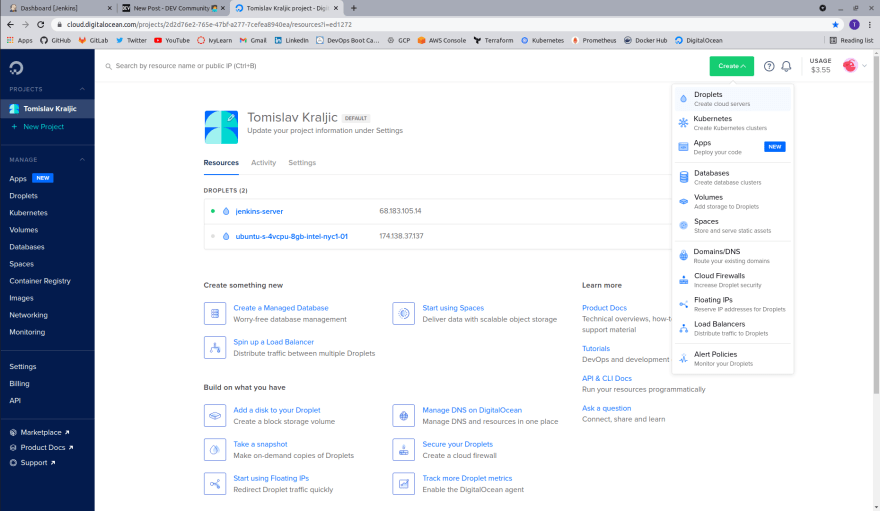Open the DigitalOcean bookmark
The height and width of the screenshot is (511, 880).
(x=699, y=40)
